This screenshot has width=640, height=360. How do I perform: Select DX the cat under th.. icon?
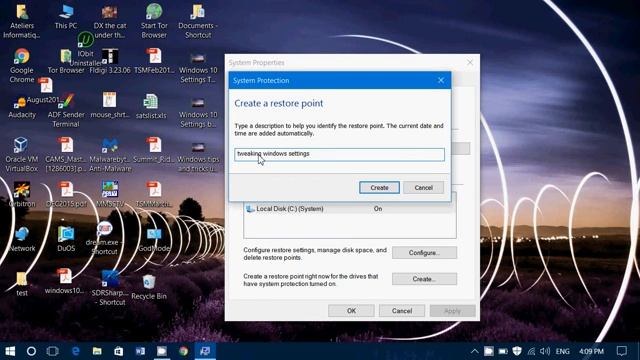109,21
